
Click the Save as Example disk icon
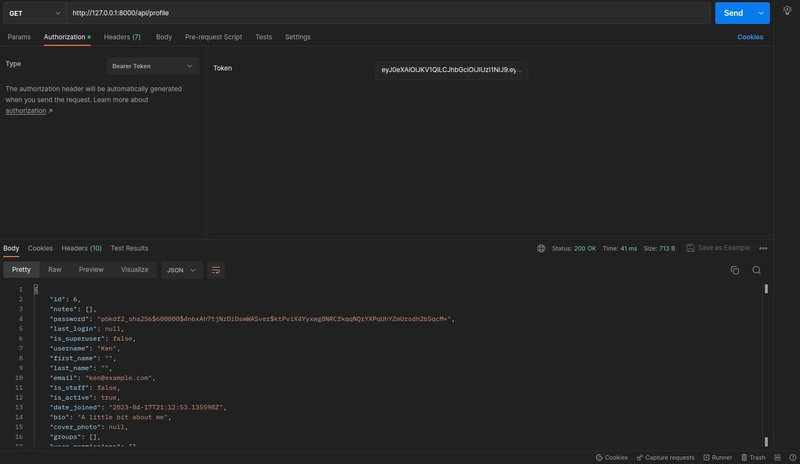[690, 248]
